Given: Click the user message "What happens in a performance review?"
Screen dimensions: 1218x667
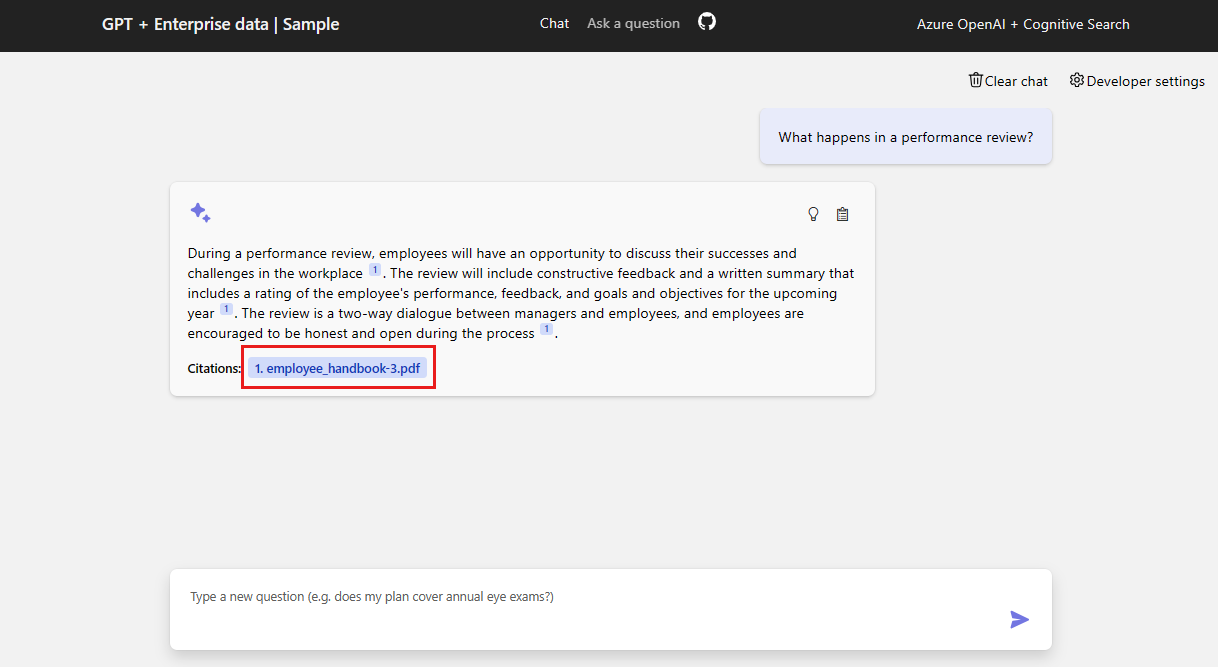Looking at the screenshot, I should click(x=906, y=137).
